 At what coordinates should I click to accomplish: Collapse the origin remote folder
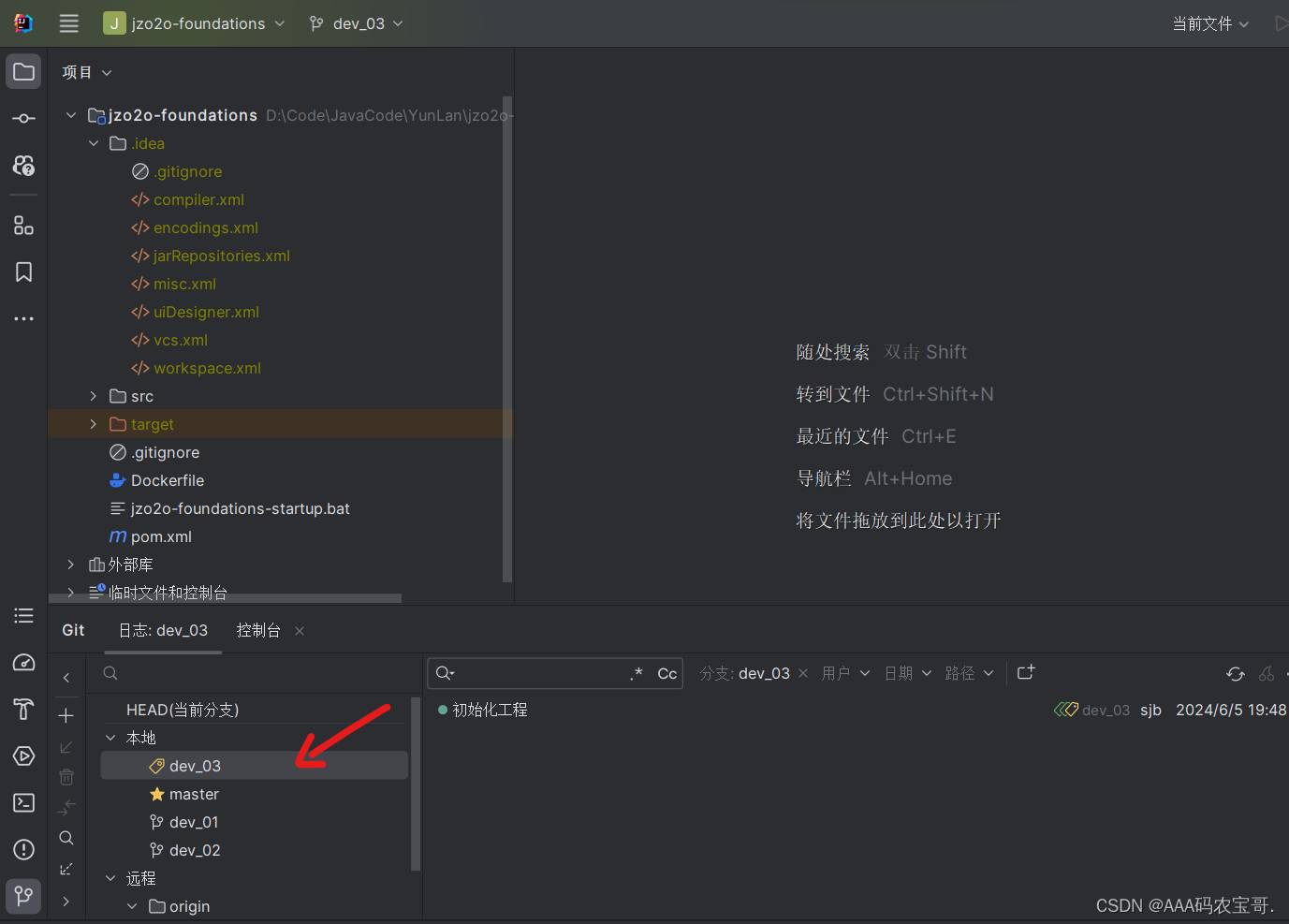132,906
